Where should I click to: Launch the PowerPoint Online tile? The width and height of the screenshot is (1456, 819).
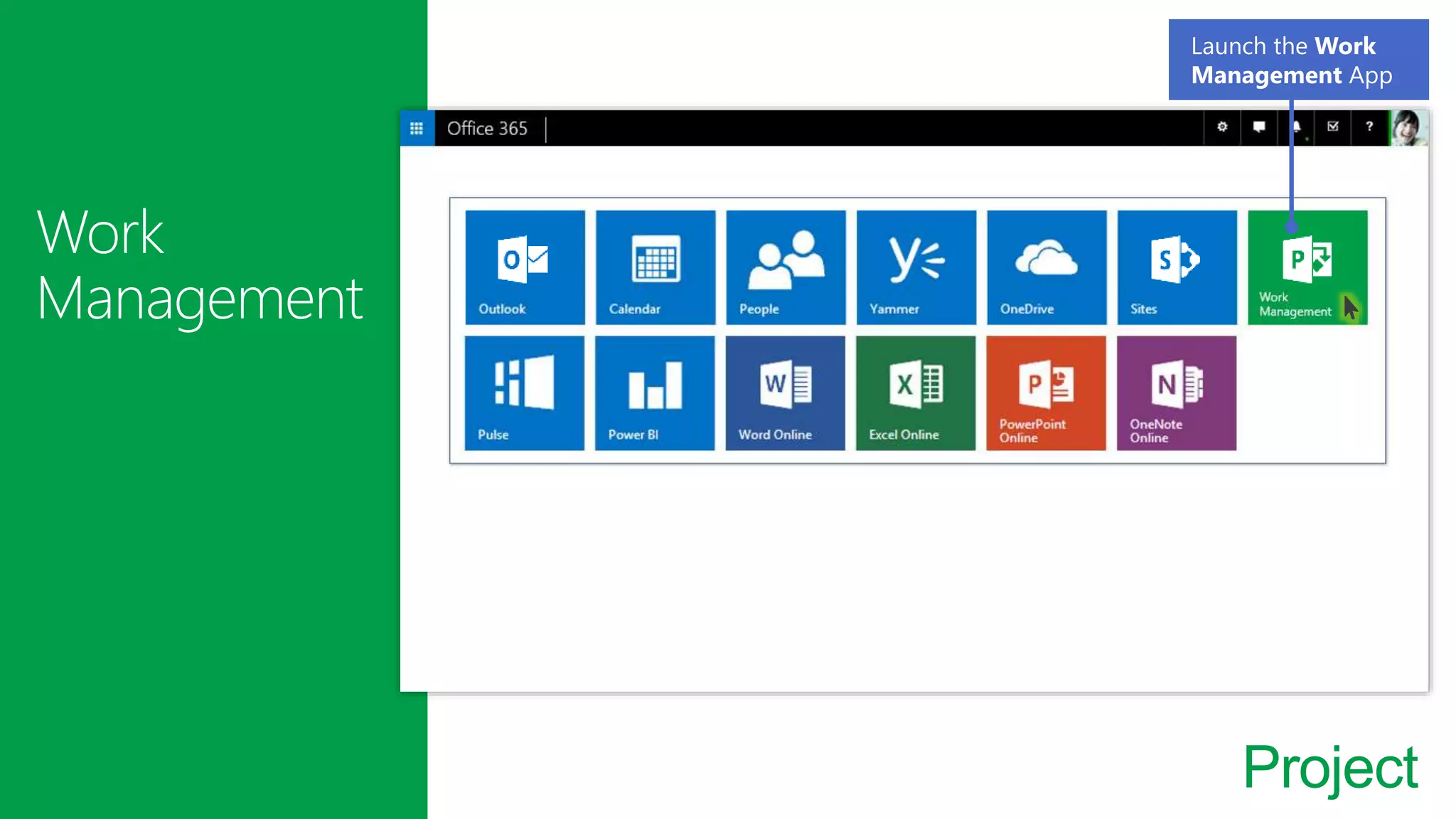pos(1046,393)
